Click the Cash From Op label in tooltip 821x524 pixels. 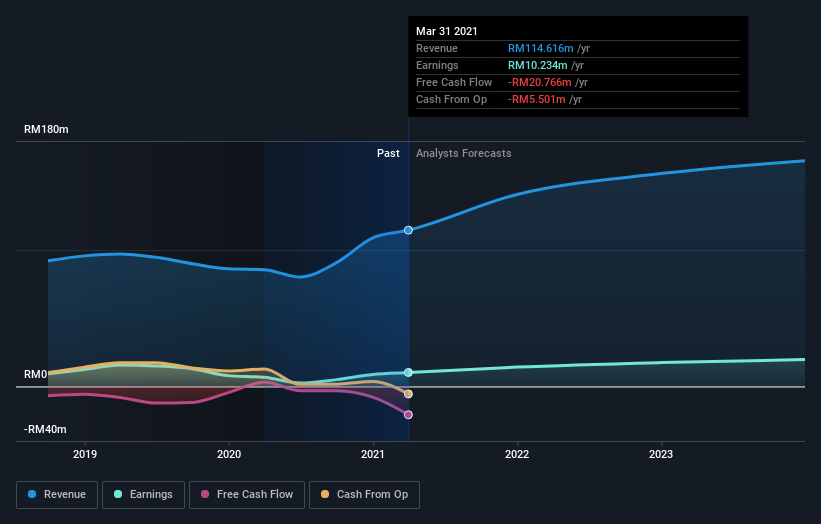click(x=451, y=99)
